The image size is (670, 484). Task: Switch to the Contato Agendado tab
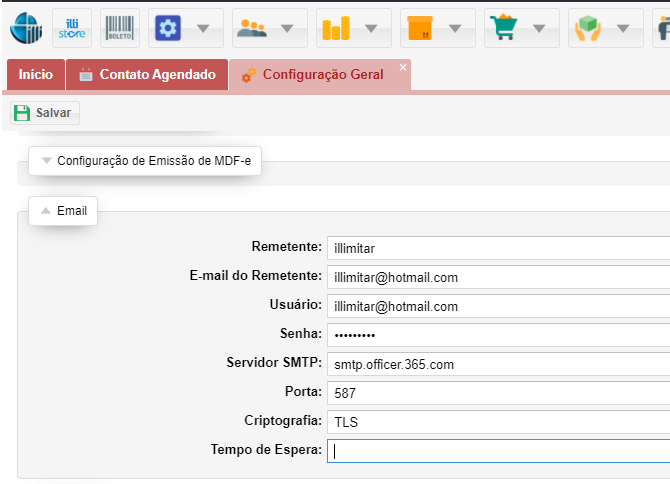pos(147,75)
